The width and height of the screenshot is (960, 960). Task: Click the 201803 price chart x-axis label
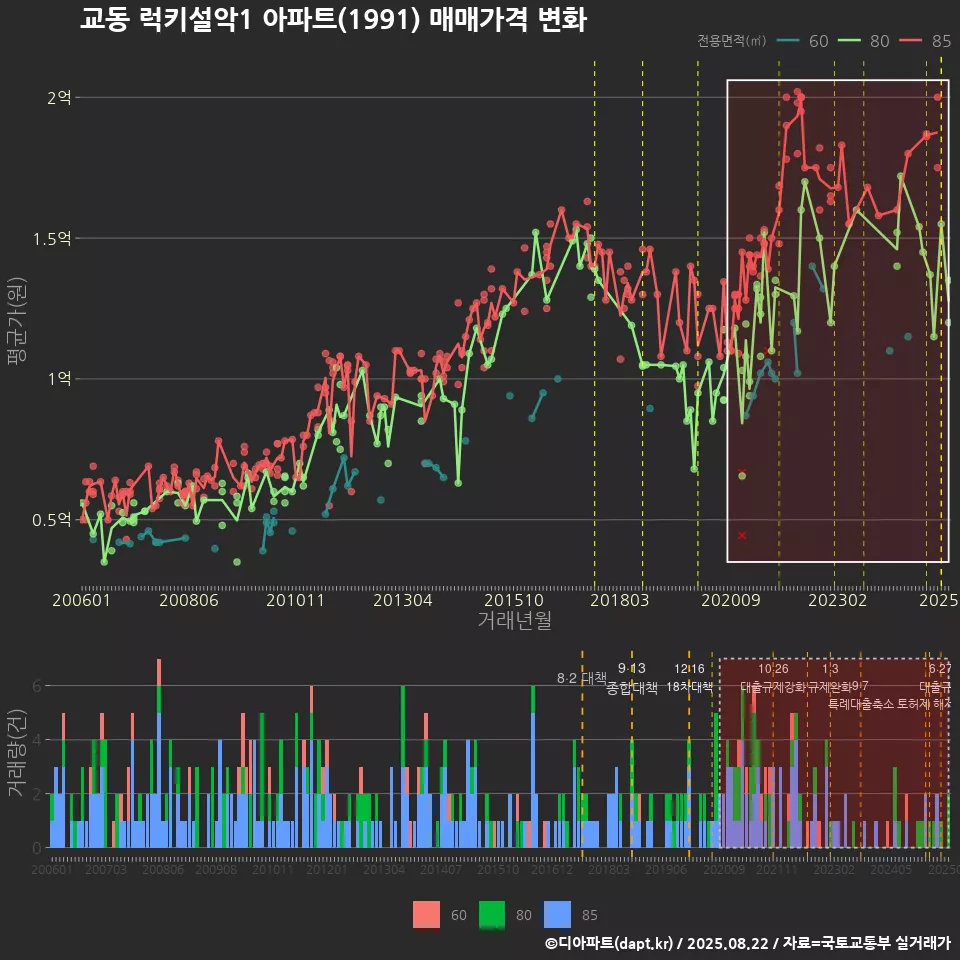[620, 600]
